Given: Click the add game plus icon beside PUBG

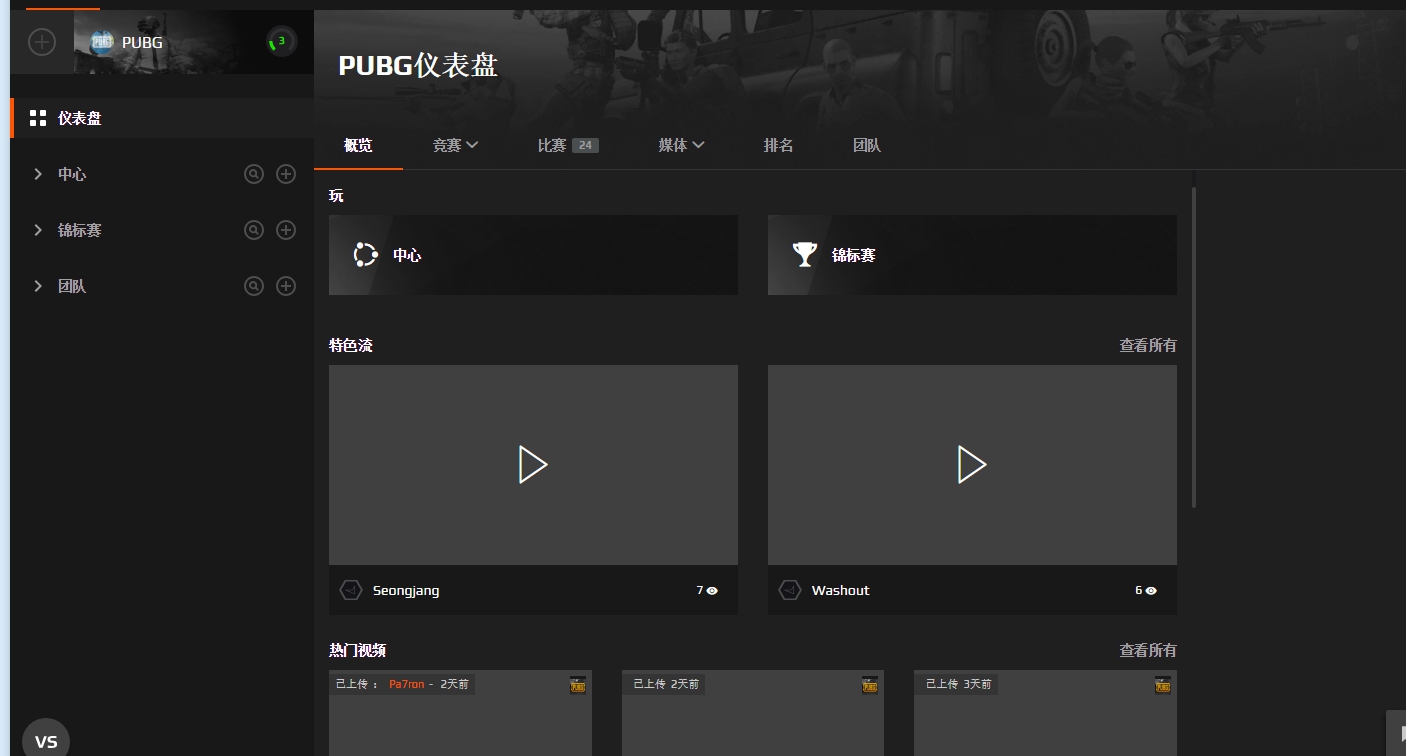Looking at the screenshot, I should [x=42, y=42].
